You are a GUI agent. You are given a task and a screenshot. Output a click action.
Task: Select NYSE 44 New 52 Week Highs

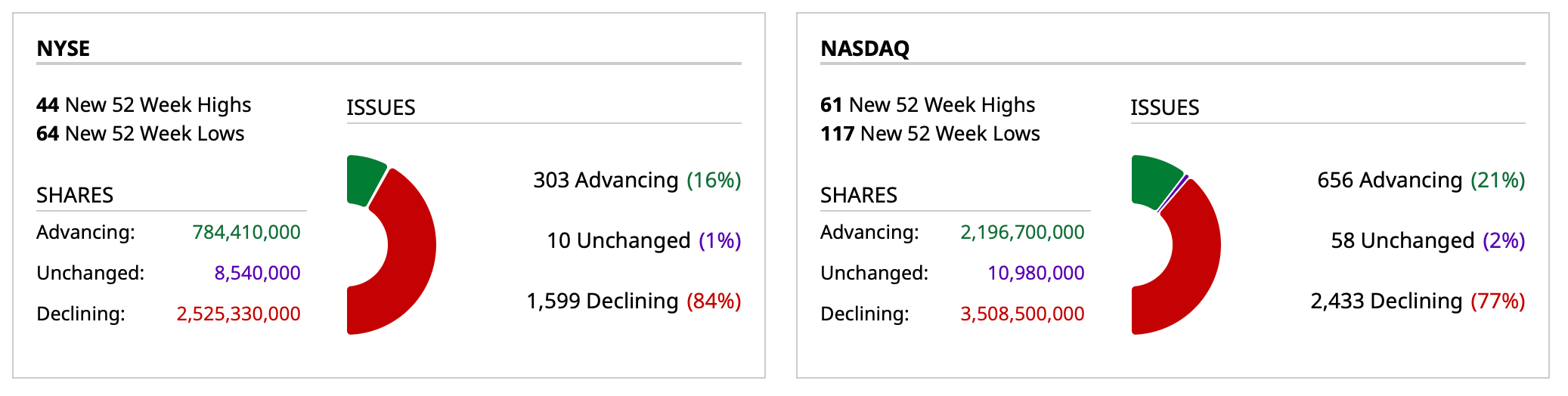(144, 104)
